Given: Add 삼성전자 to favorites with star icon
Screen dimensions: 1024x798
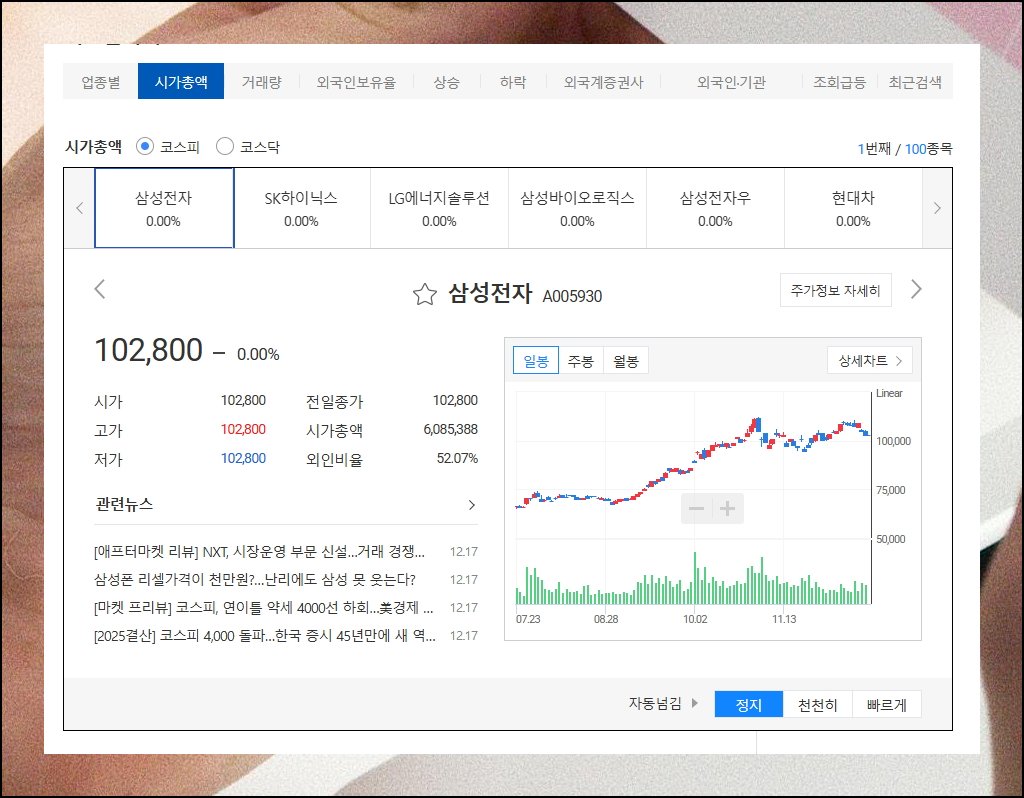Looking at the screenshot, I should [x=424, y=295].
